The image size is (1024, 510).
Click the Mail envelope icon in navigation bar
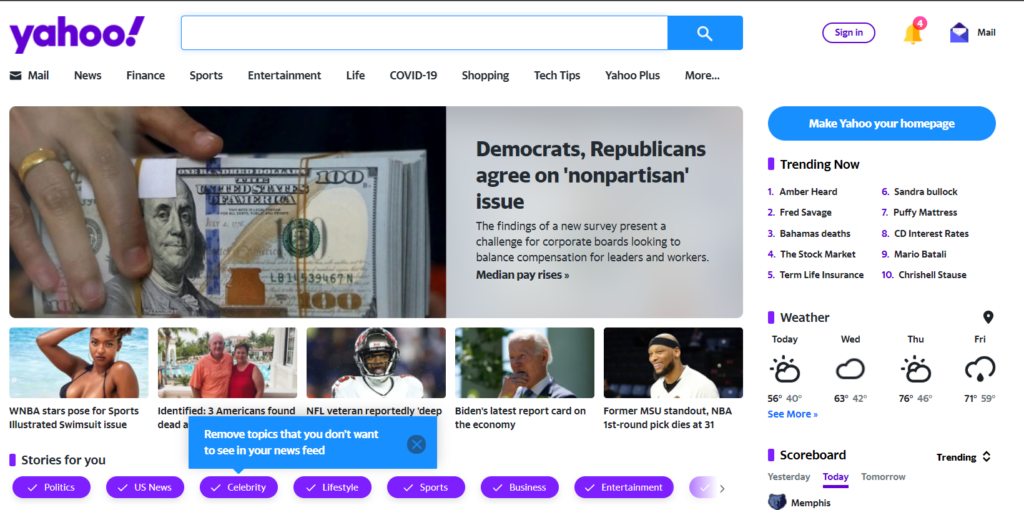[x=16, y=76]
